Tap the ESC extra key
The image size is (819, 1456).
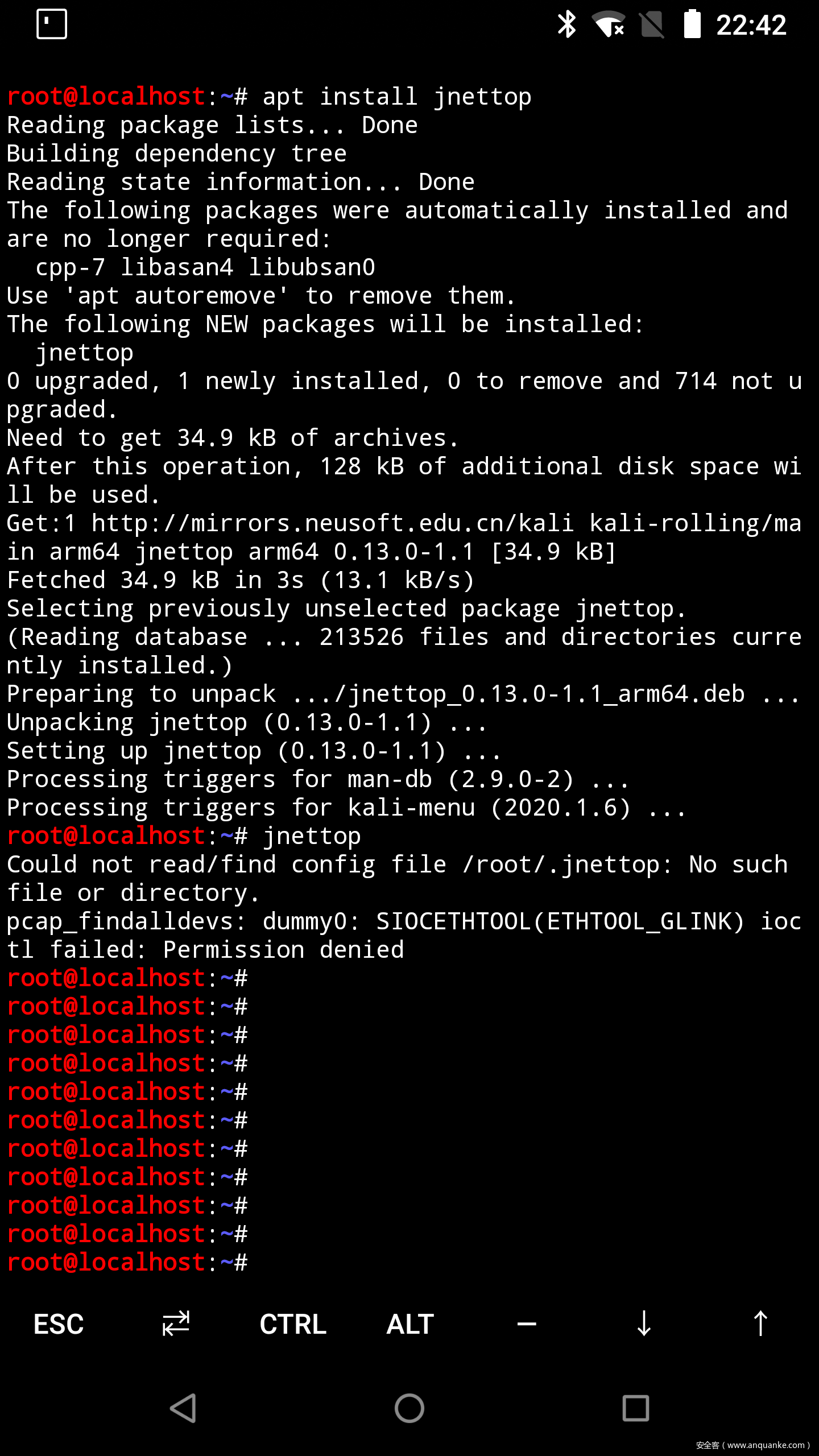(59, 1324)
